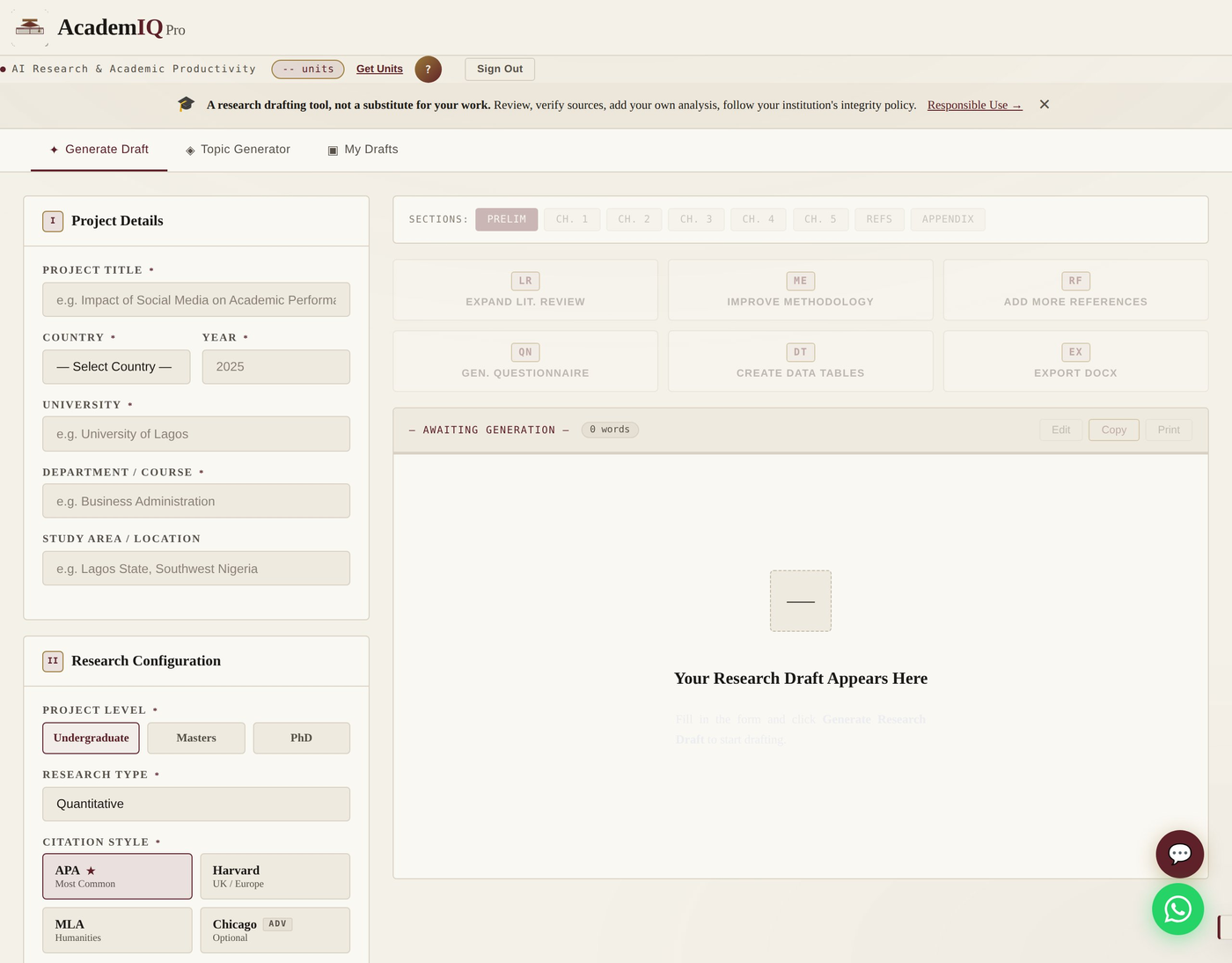Select the CH. 3 section
This screenshot has width=1232, height=963.
(696, 219)
